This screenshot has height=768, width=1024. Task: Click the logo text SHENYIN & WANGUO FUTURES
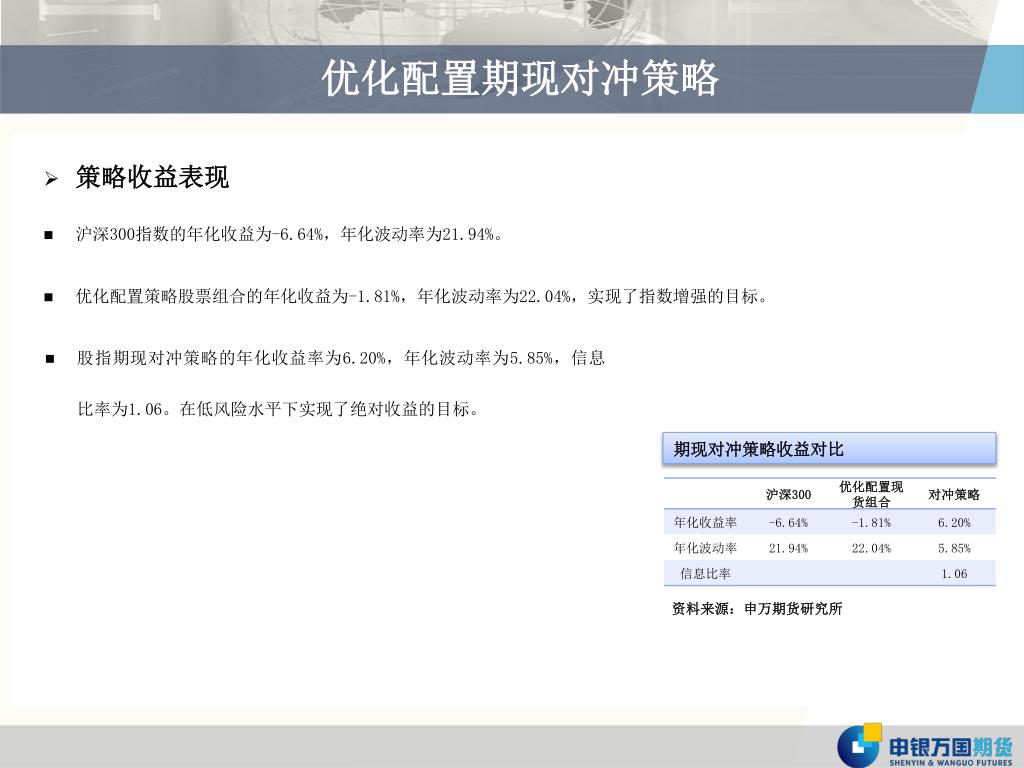[950, 762]
